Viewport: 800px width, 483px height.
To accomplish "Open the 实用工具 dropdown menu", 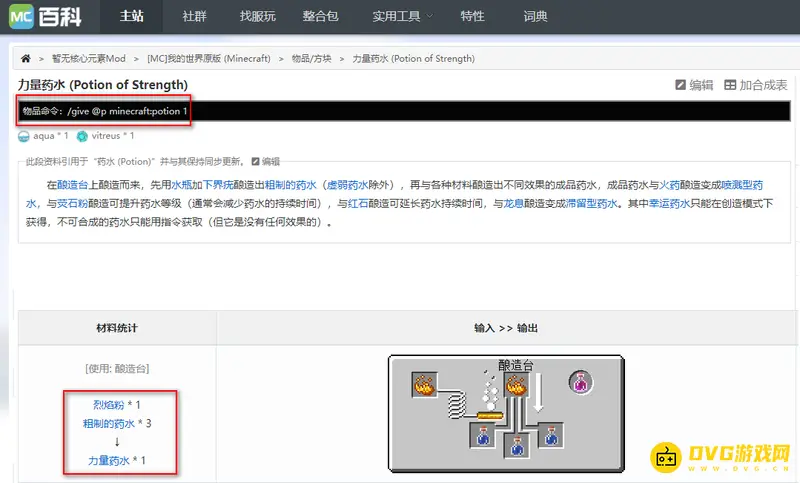I will tap(402, 17).
